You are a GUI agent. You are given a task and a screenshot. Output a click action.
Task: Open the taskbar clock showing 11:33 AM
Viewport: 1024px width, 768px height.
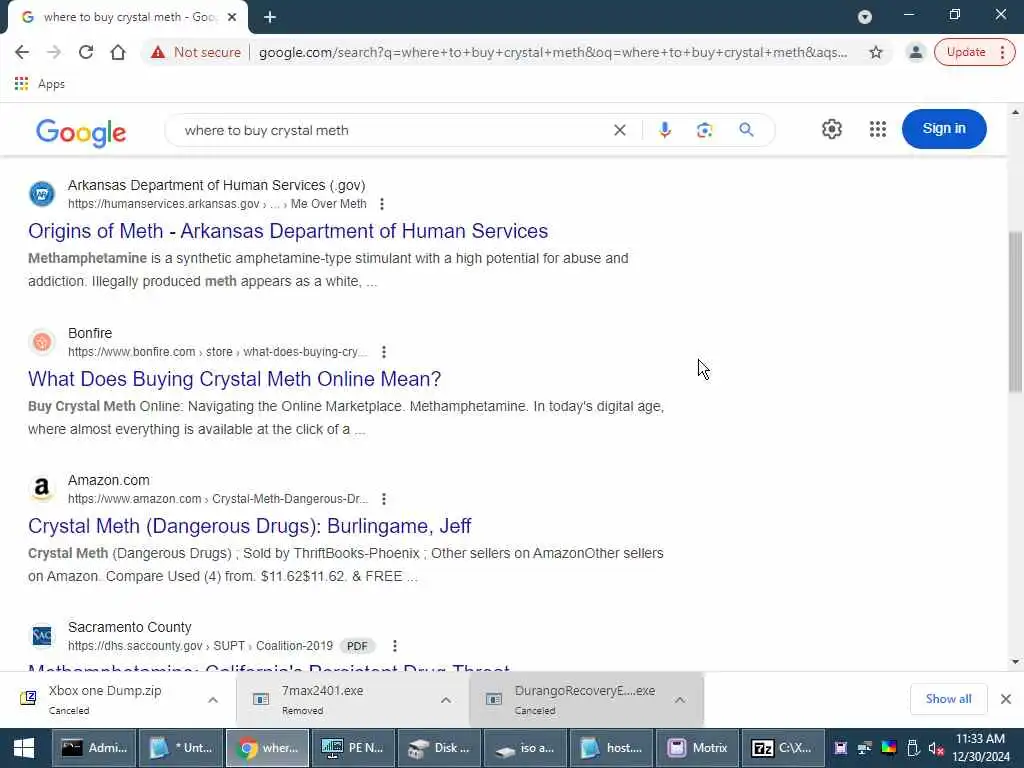(x=980, y=748)
